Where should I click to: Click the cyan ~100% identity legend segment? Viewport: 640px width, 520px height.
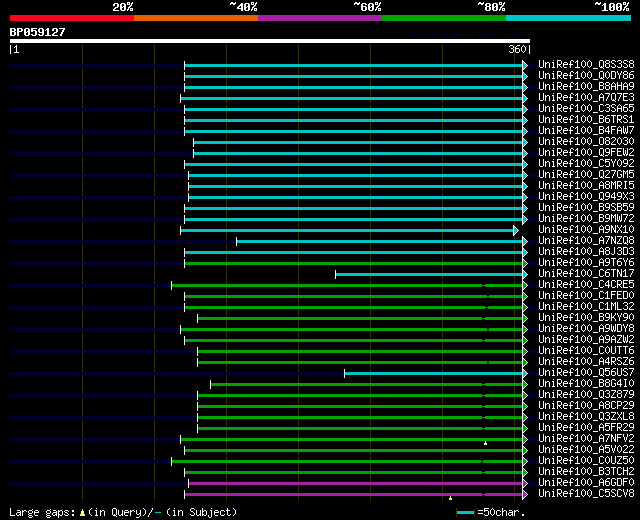tap(569, 18)
